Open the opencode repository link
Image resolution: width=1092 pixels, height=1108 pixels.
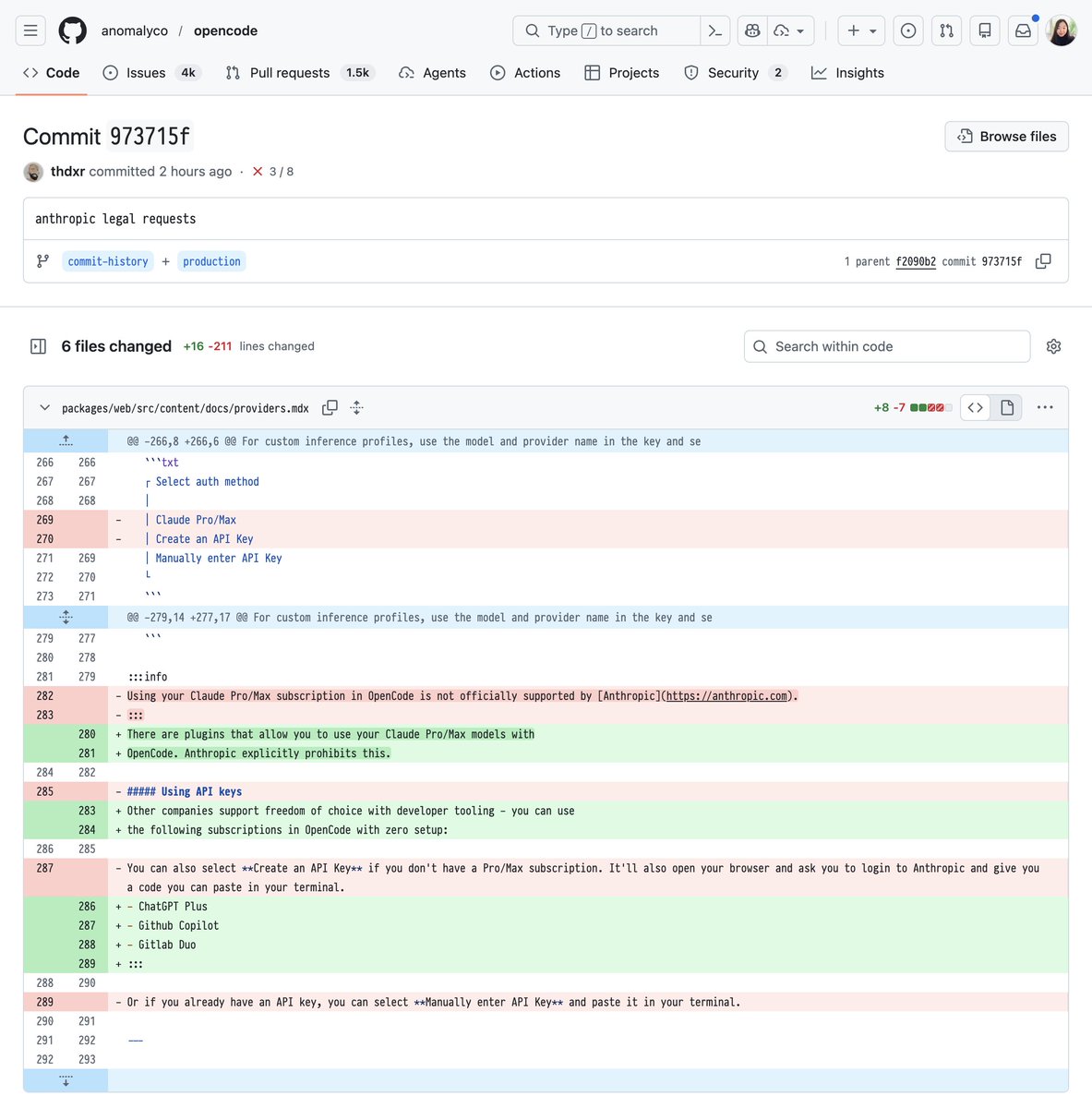pyautogui.click(x=225, y=30)
